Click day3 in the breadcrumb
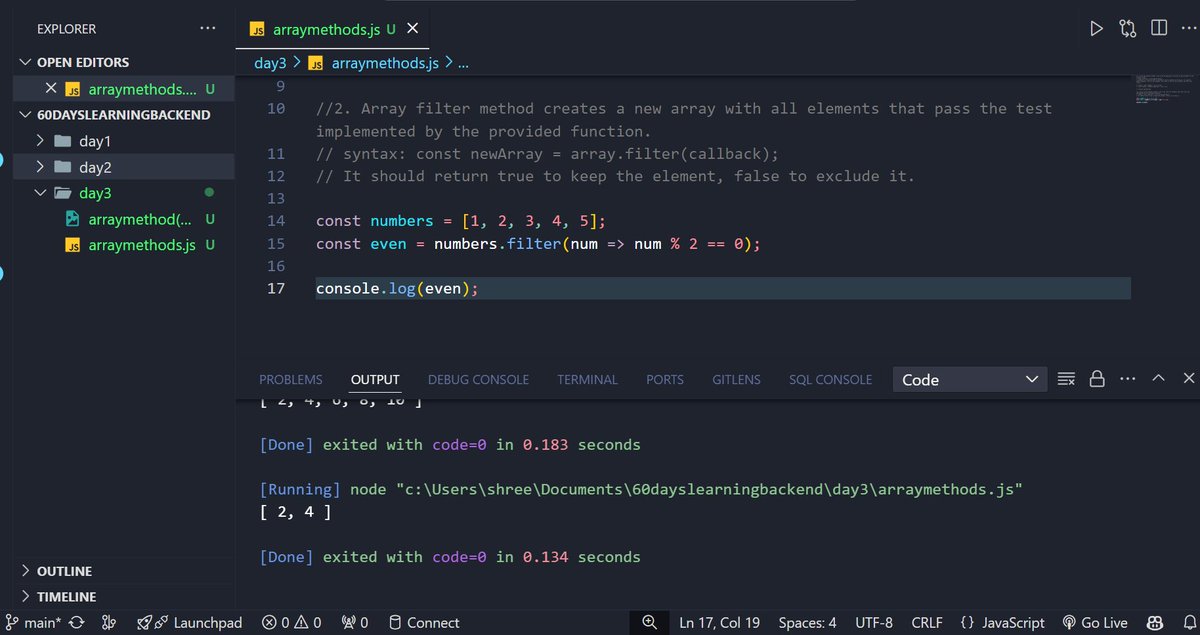Viewport: 1200px width, 635px height. click(x=270, y=62)
